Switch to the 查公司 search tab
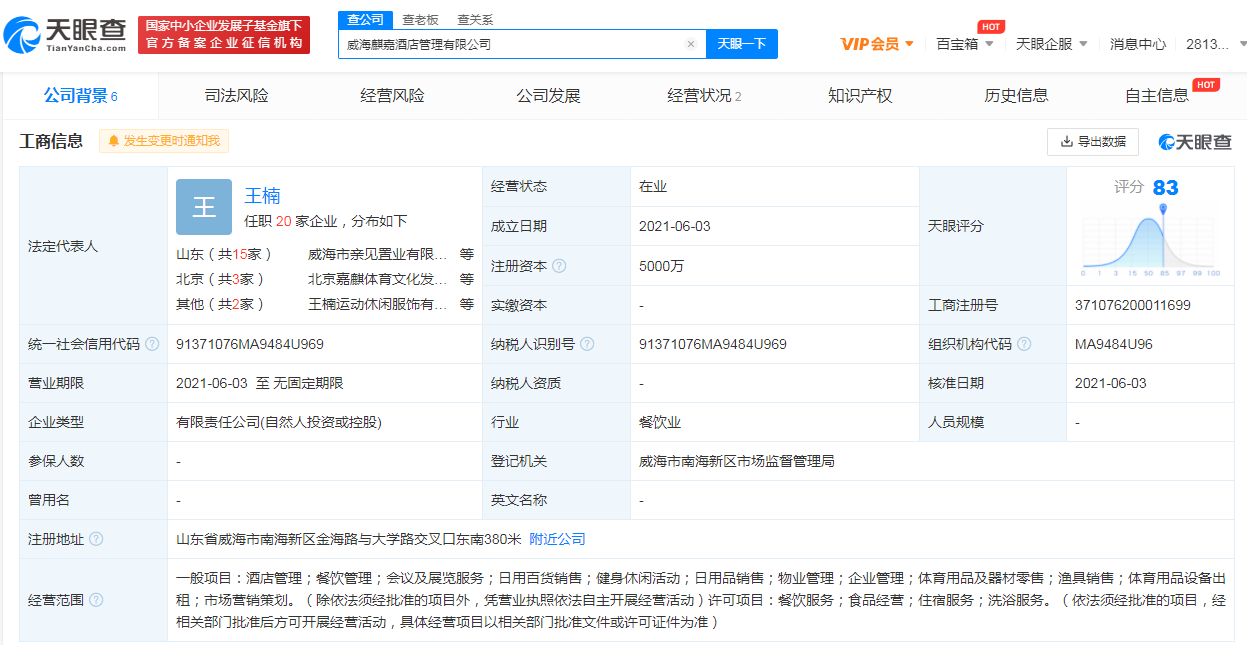The image size is (1247, 645). [365, 20]
